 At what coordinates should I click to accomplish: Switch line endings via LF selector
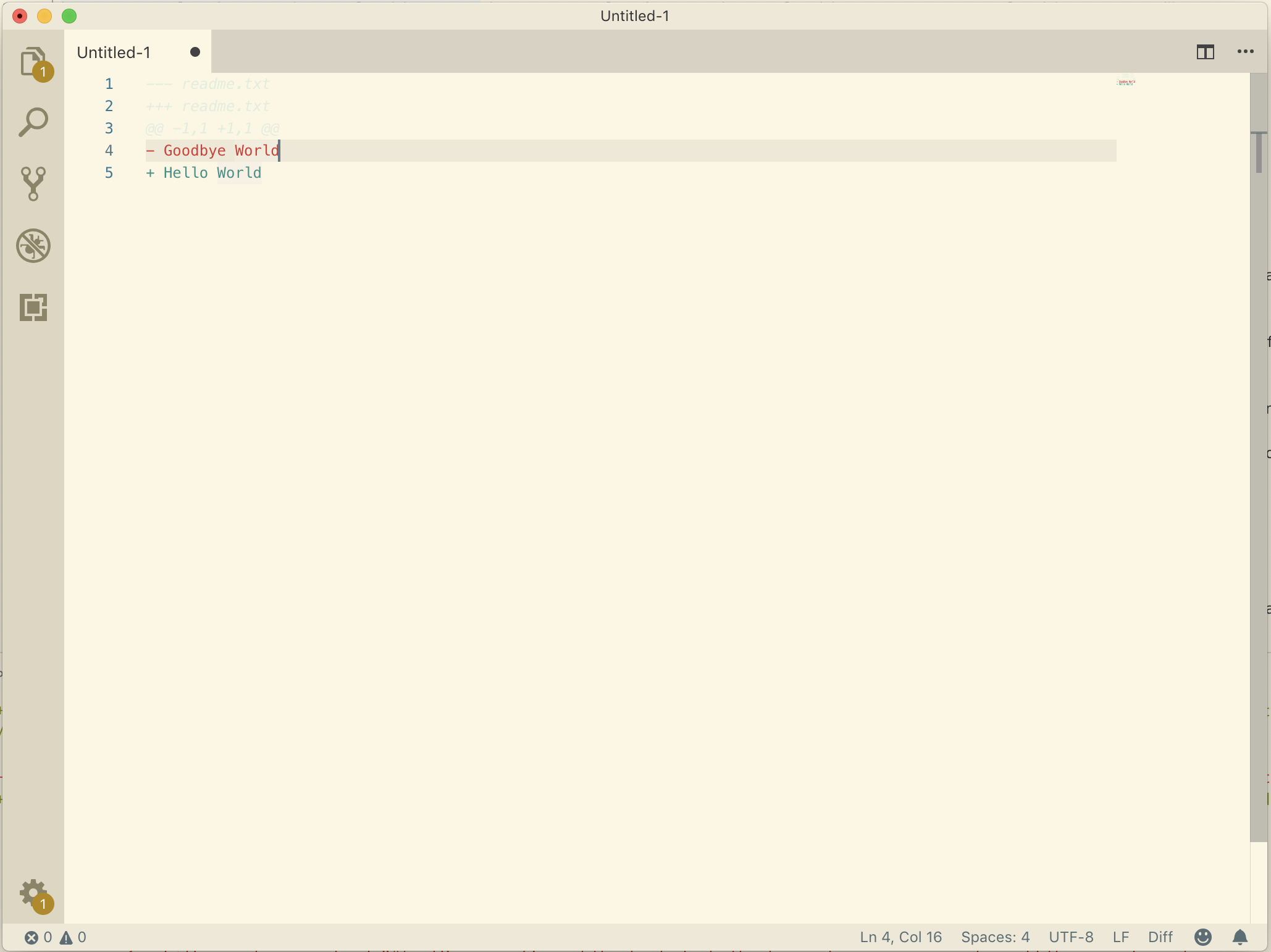point(1120,937)
